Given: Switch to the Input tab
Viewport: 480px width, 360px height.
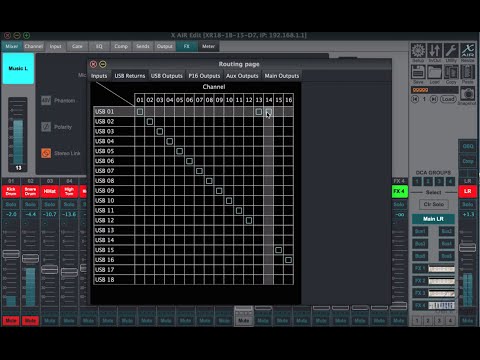Looking at the screenshot, I should (x=55, y=46).
